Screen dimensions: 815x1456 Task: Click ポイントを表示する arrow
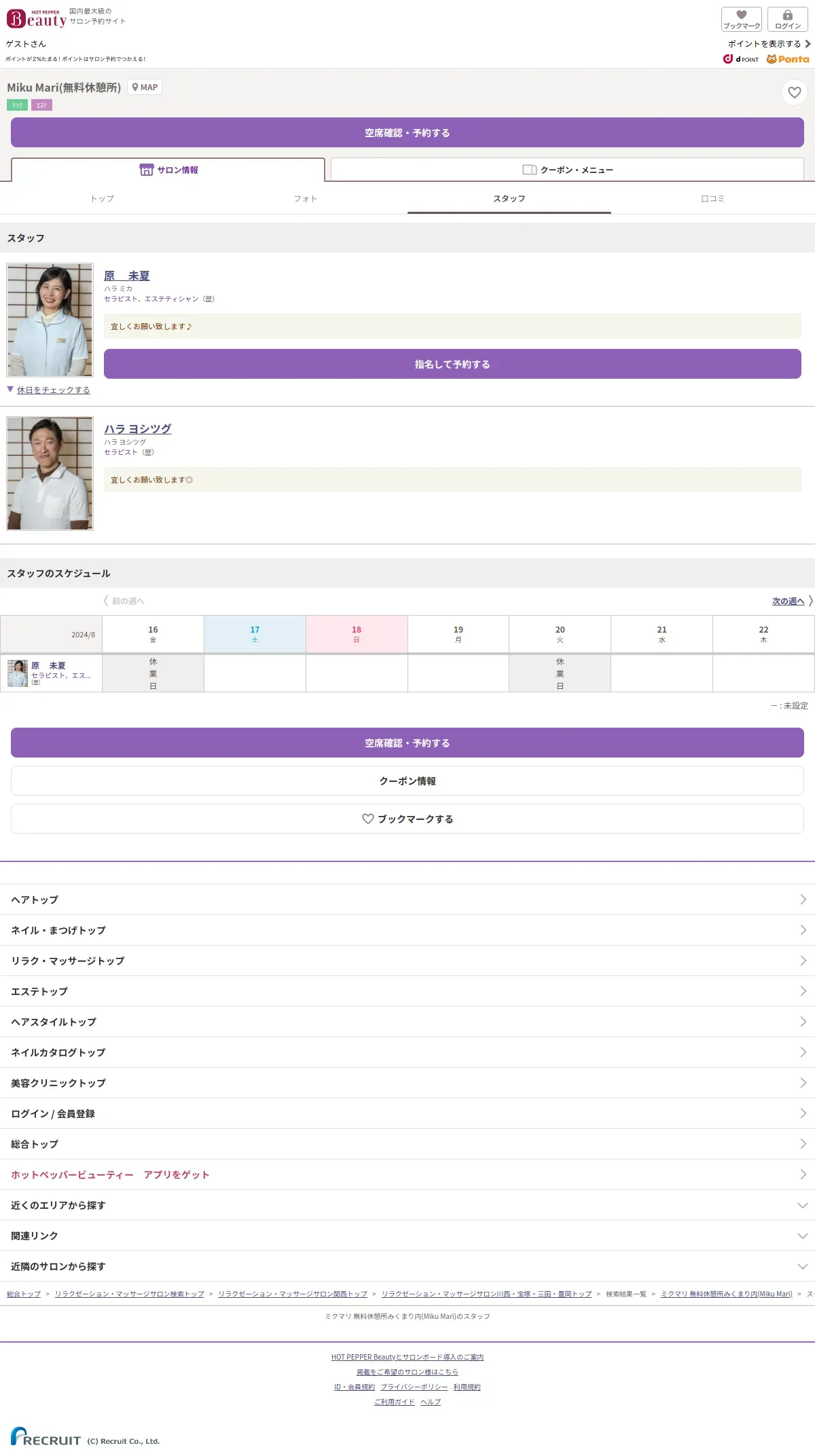coord(769,43)
